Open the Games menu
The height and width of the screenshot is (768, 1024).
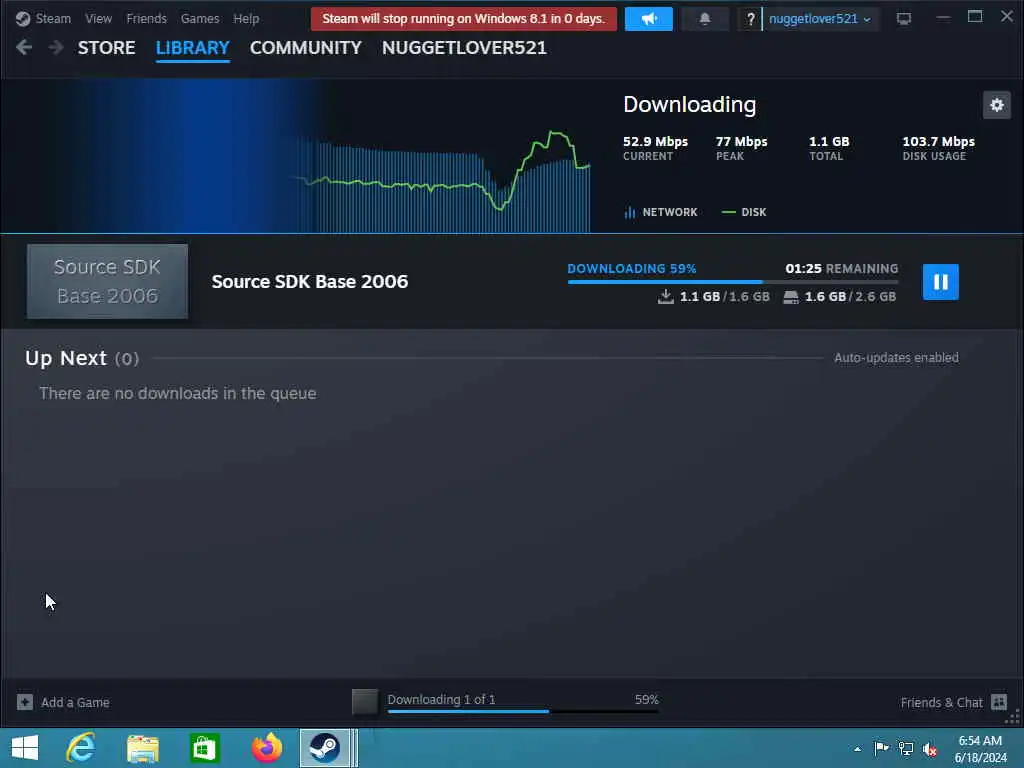[200, 19]
